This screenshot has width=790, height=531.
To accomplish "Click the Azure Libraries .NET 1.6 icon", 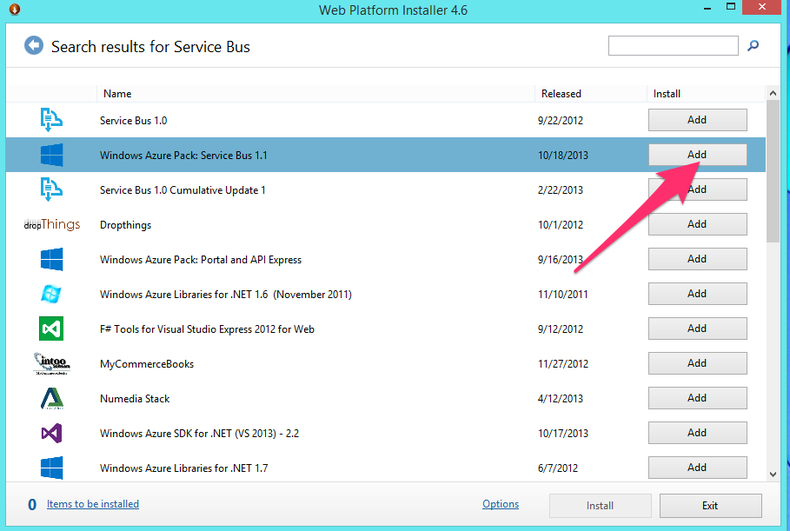I will point(51,294).
